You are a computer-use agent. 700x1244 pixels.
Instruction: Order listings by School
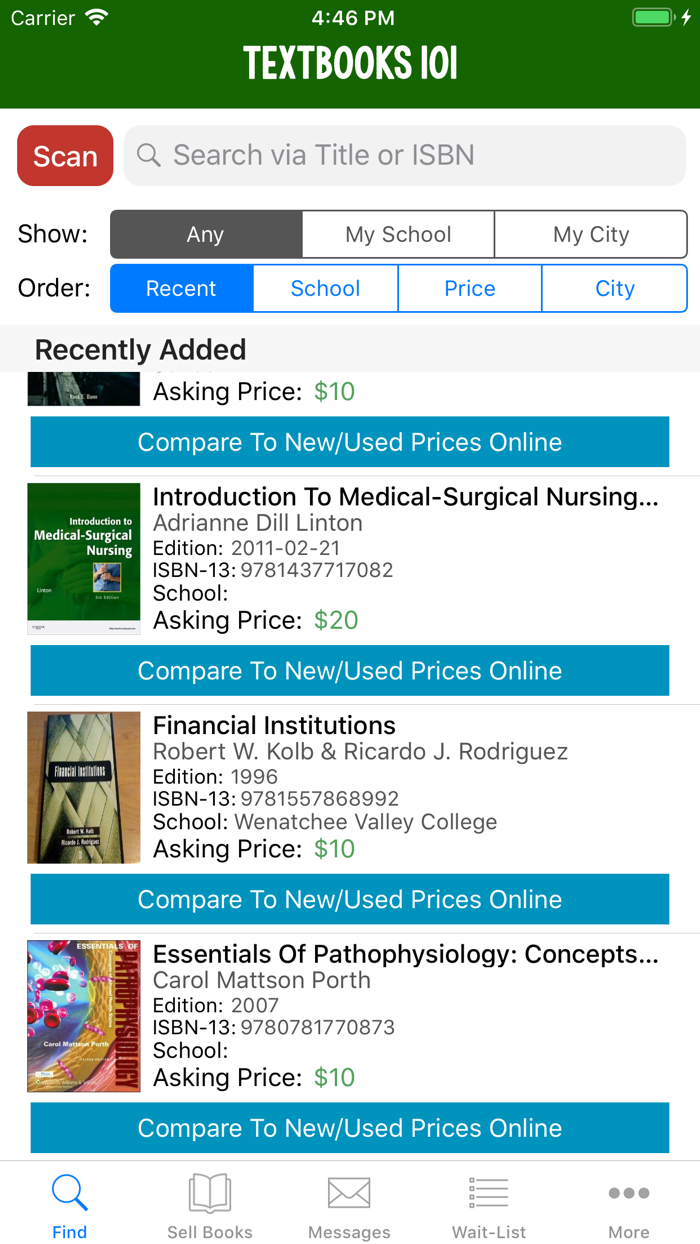(325, 288)
